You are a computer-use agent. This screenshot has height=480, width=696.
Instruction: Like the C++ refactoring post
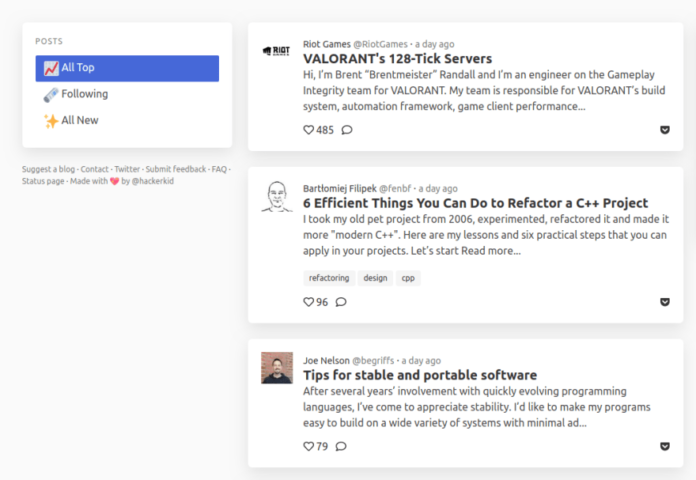[x=308, y=302]
